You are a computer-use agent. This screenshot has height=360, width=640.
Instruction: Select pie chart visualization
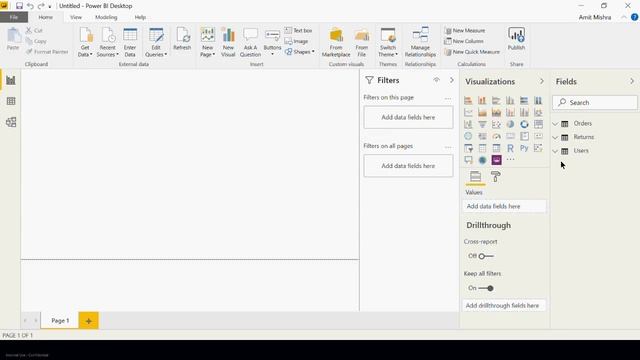coord(510,124)
